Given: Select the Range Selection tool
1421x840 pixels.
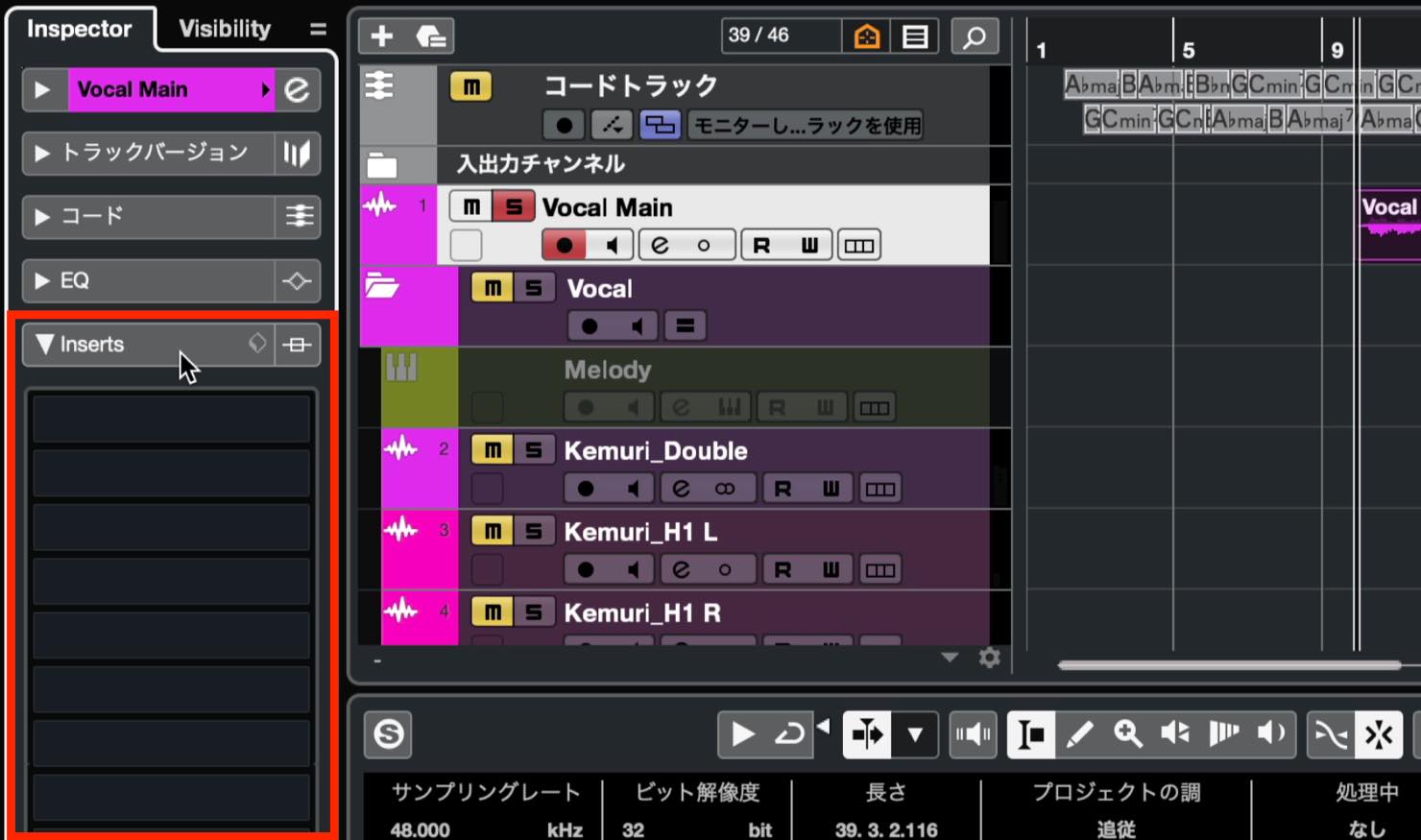Looking at the screenshot, I should [x=1030, y=734].
